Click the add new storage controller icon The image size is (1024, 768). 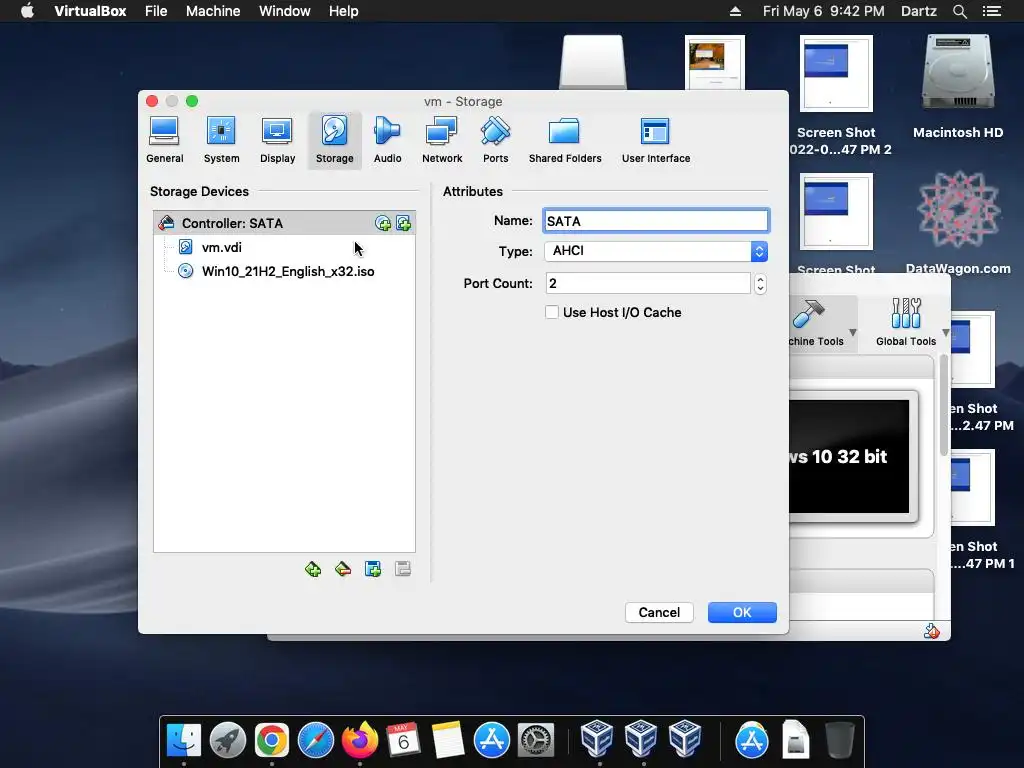(x=313, y=569)
